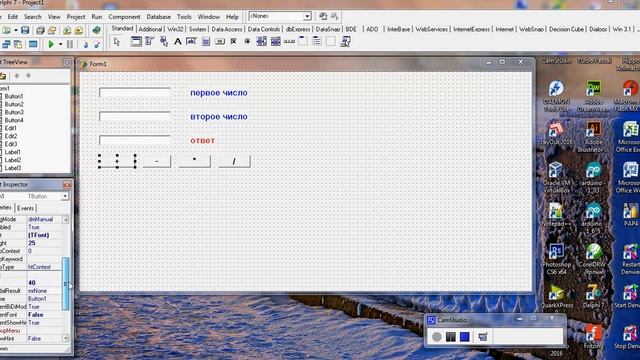Viewport: 640px width, 360px height.
Task: Open the Project menu
Action: pyautogui.click(x=76, y=17)
